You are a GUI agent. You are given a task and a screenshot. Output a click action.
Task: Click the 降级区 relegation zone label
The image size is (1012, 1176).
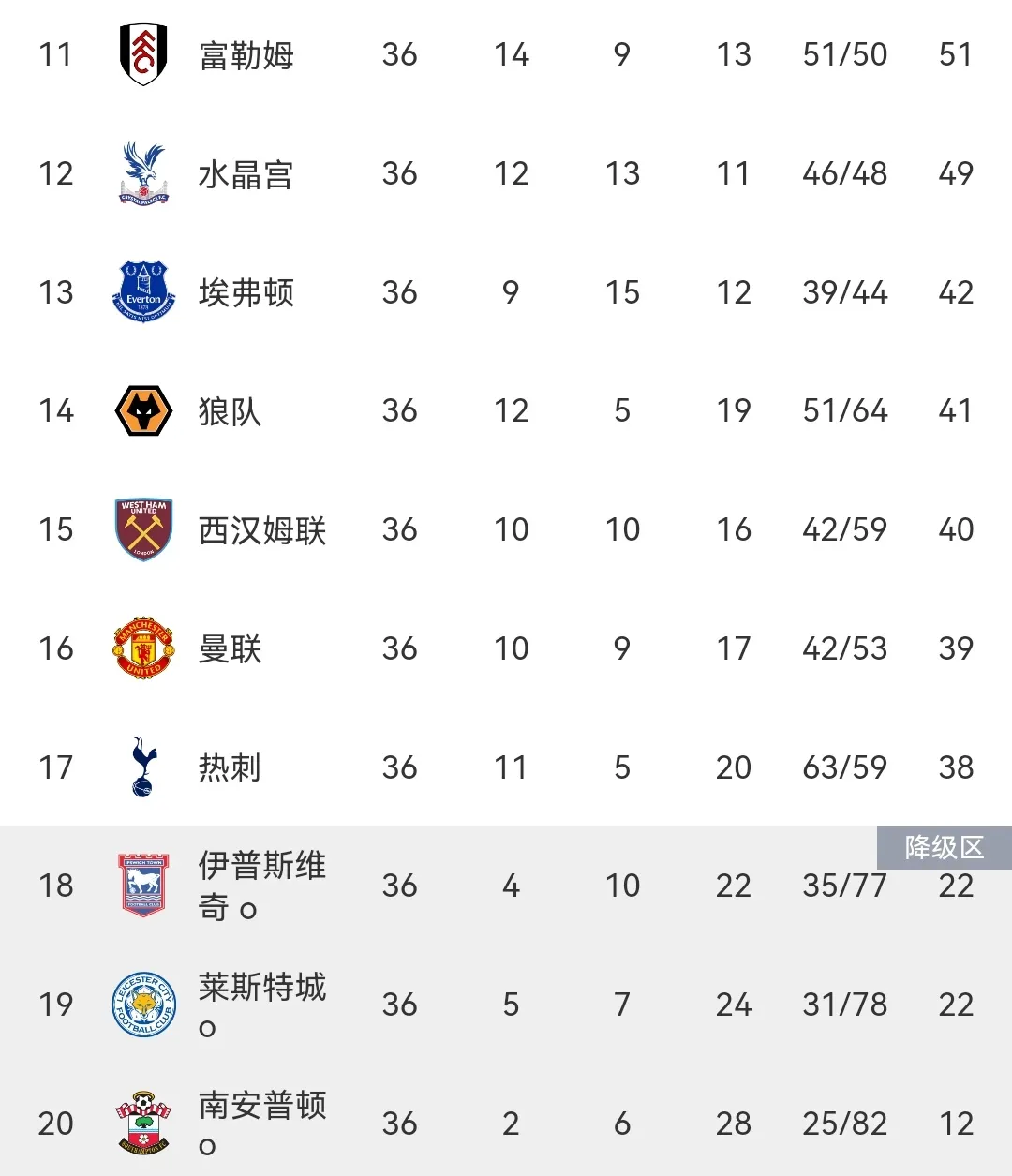[944, 848]
